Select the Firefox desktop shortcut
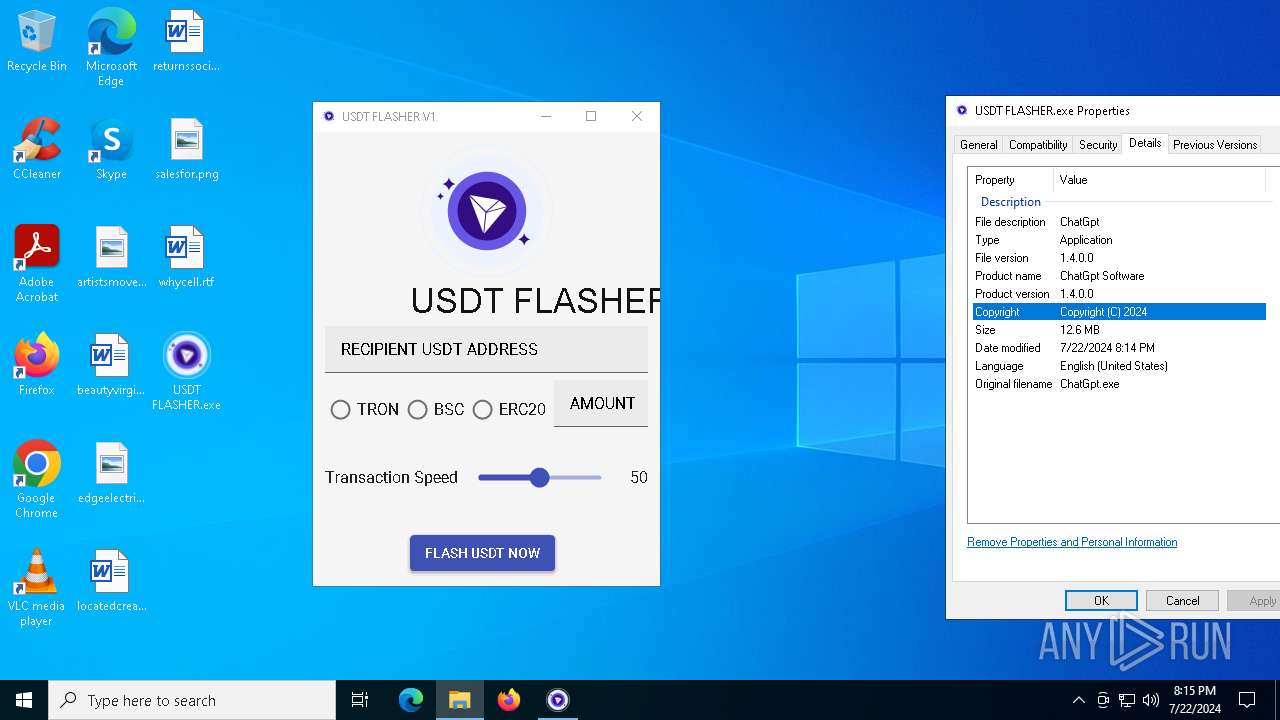Image resolution: width=1280 pixels, height=720 pixels. [x=37, y=365]
